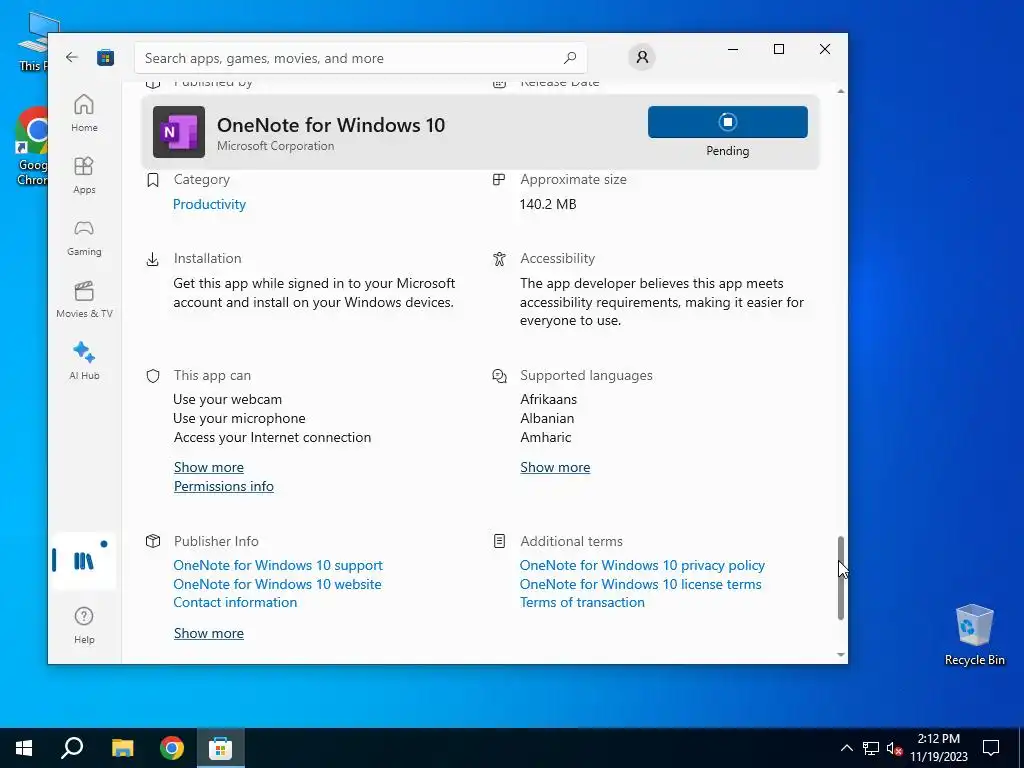The width and height of the screenshot is (1024, 768).
Task: Open OneNote for Windows 10 license terms
Action: (641, 584)
